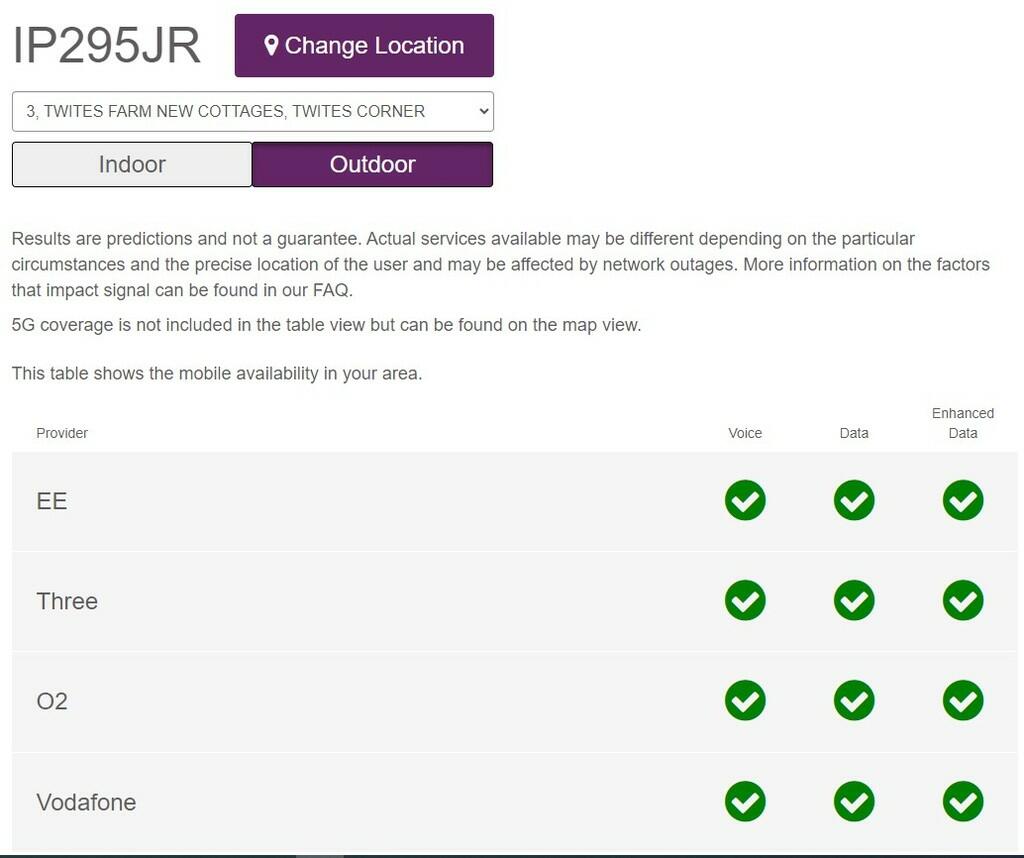Switch to Indoor coverage view
Screen dimensions: 1024x858
132,165
